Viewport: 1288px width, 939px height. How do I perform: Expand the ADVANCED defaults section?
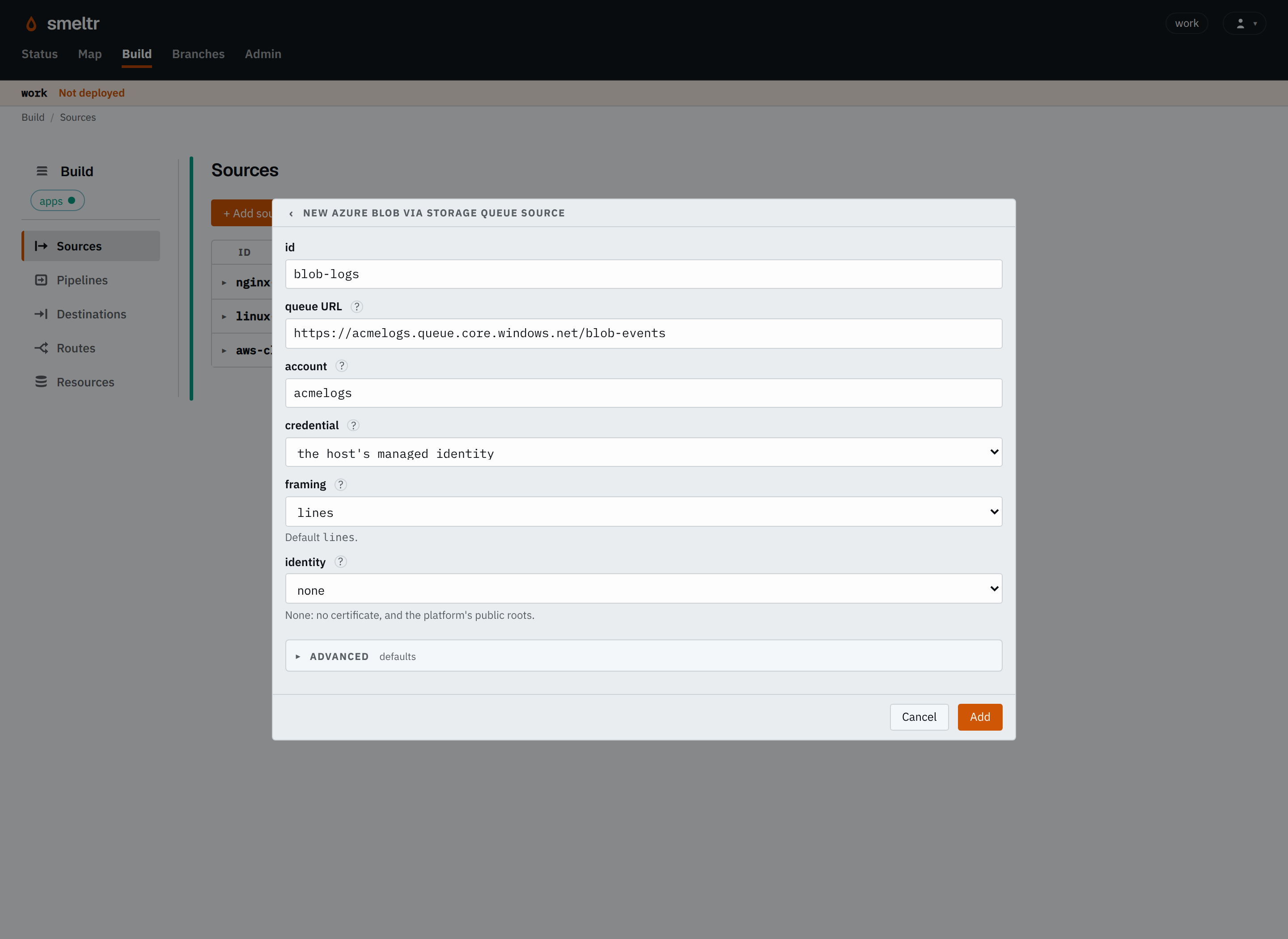pyautogui.click(x=644, y=656)
